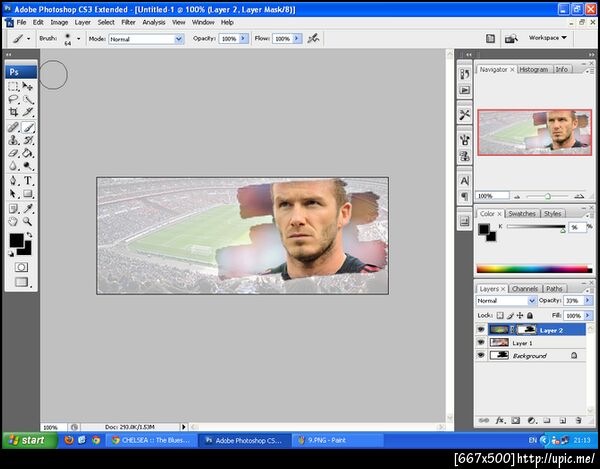This screenshot has width=600, height=469.
Task: Swap foreground and background colors
Action: pyautogui.click(x=29, y=235)
